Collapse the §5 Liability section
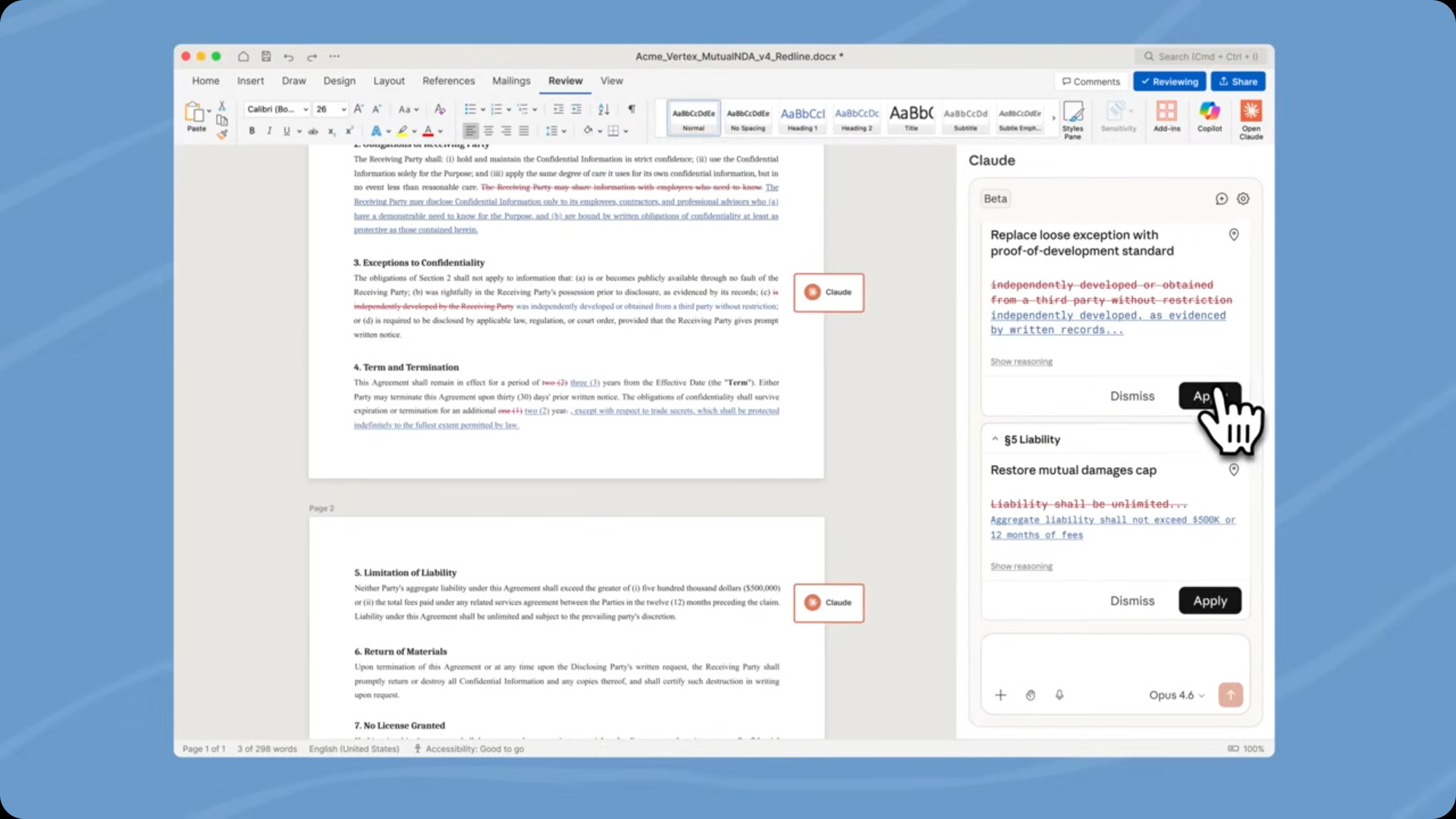Viewport: 1456px width, 819px height. click(x=995, y=439)
